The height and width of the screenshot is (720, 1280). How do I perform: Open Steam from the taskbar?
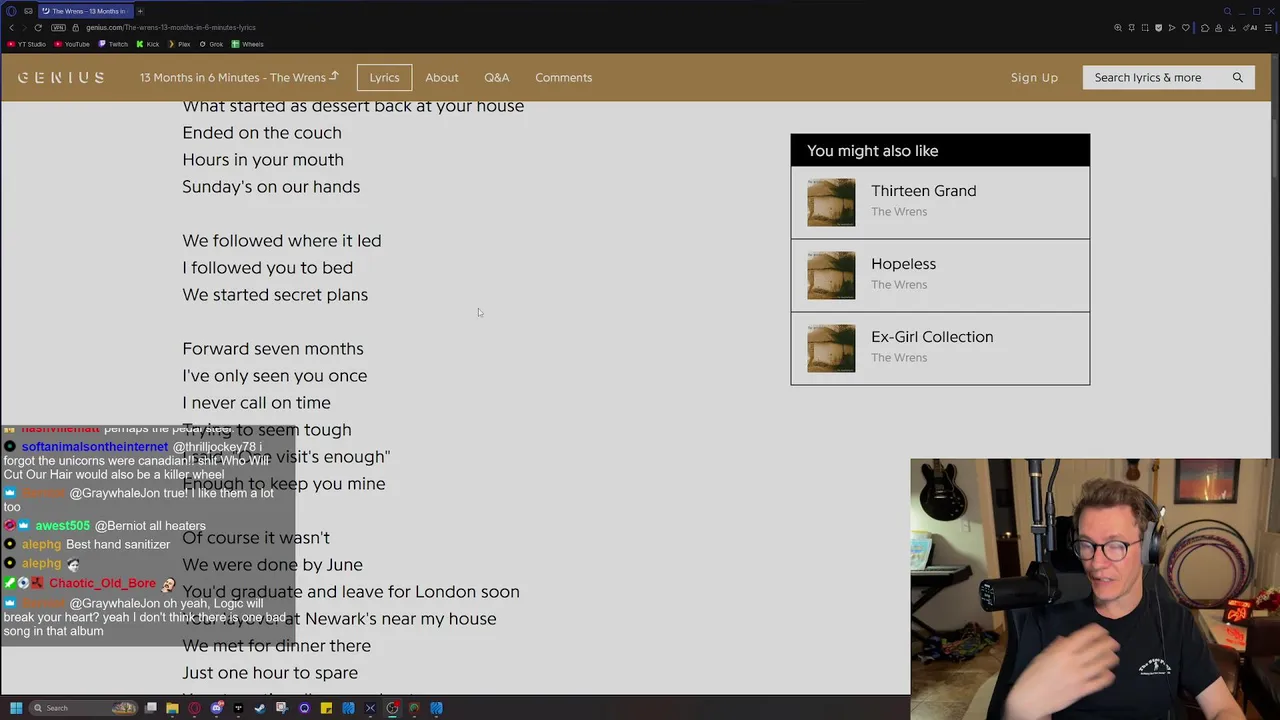point(260,708)
